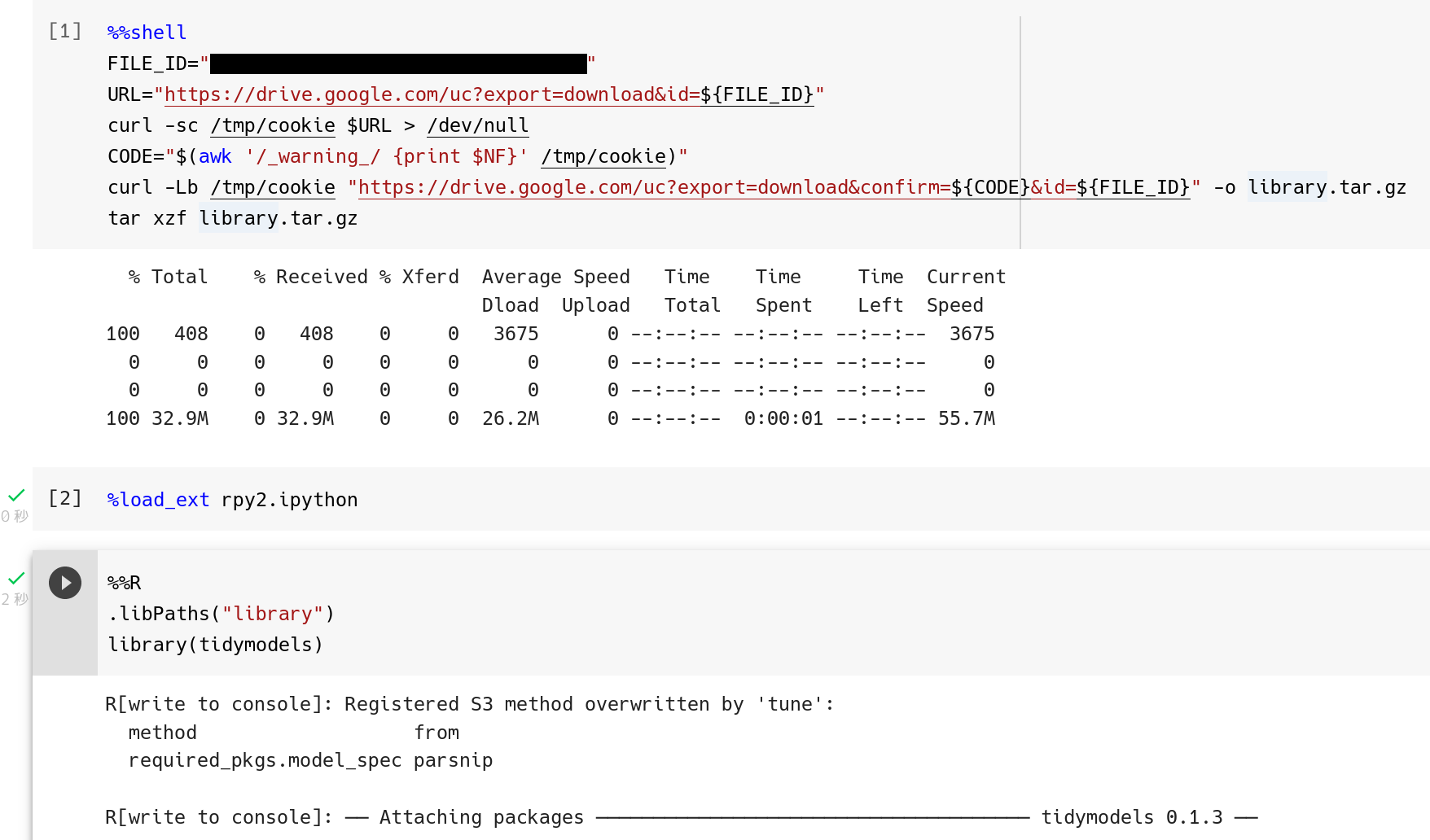
Task: Place cursor in the redacted FILE_ID value
Action: (398, 63)
